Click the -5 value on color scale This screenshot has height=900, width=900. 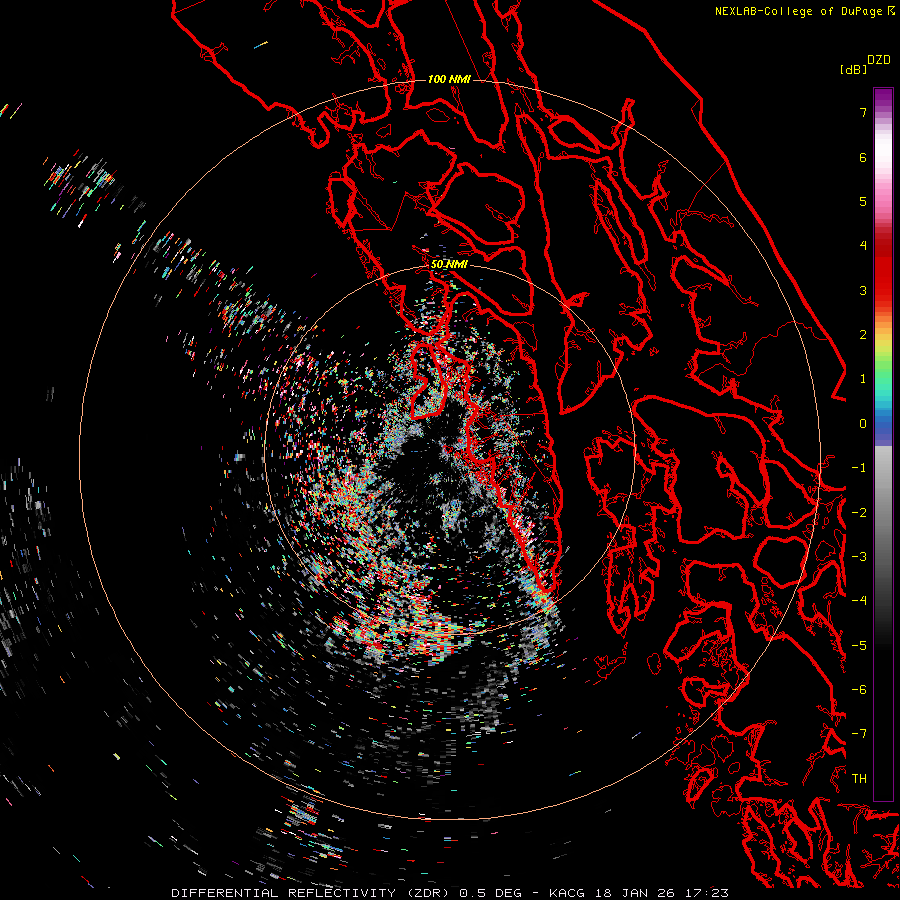coord(859,645)
